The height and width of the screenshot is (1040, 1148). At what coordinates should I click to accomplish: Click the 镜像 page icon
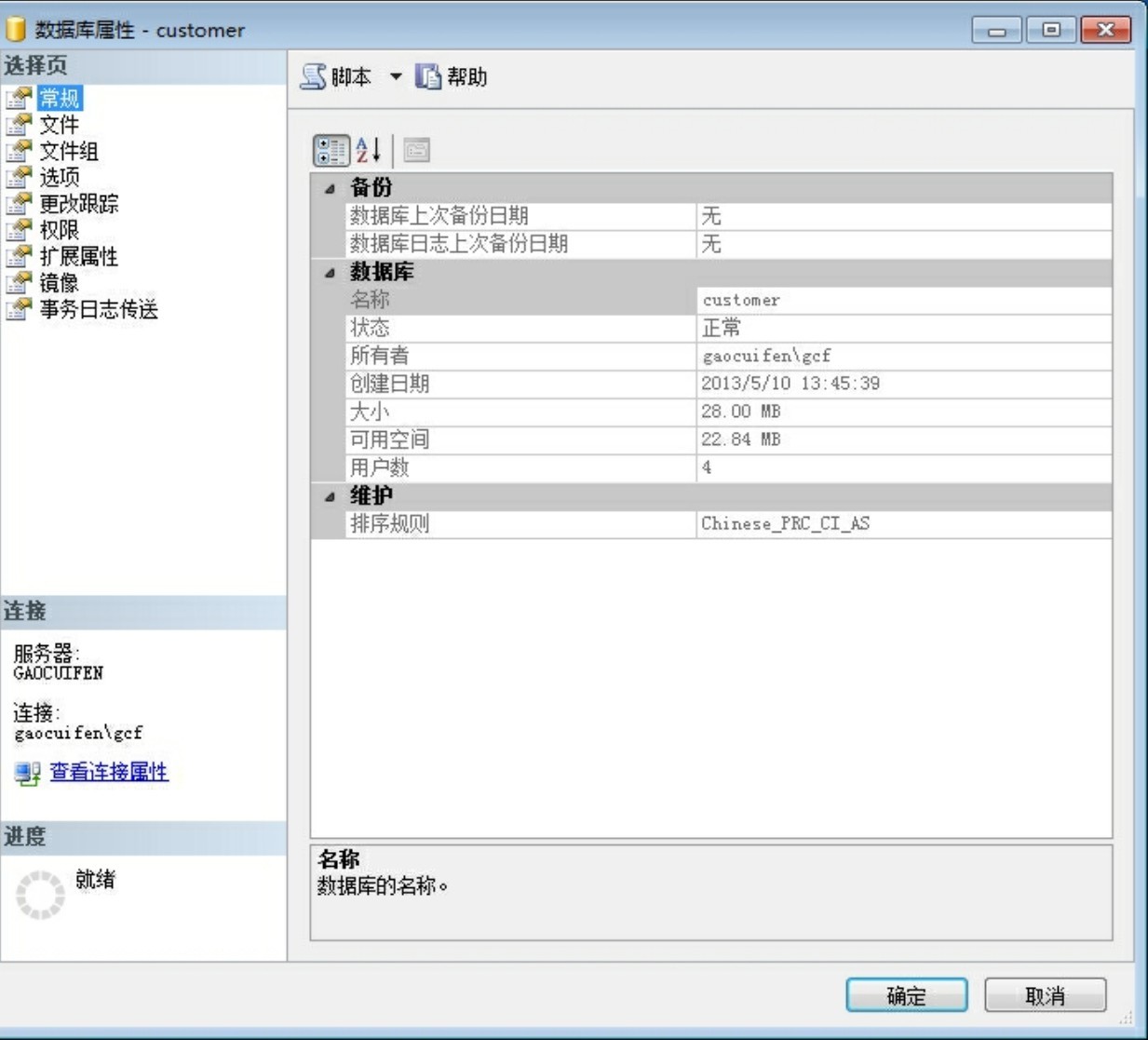[x=19, y=282]
